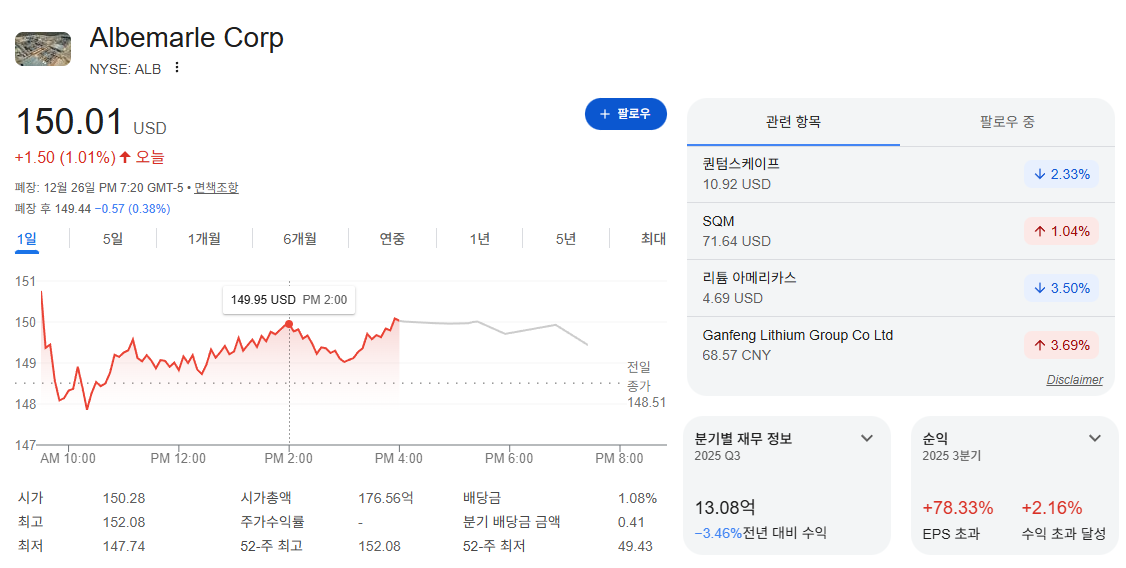This screenshot has height=568, width=1126.
Task: Show the 최대 maximum chart range
Action: point(653,239)
